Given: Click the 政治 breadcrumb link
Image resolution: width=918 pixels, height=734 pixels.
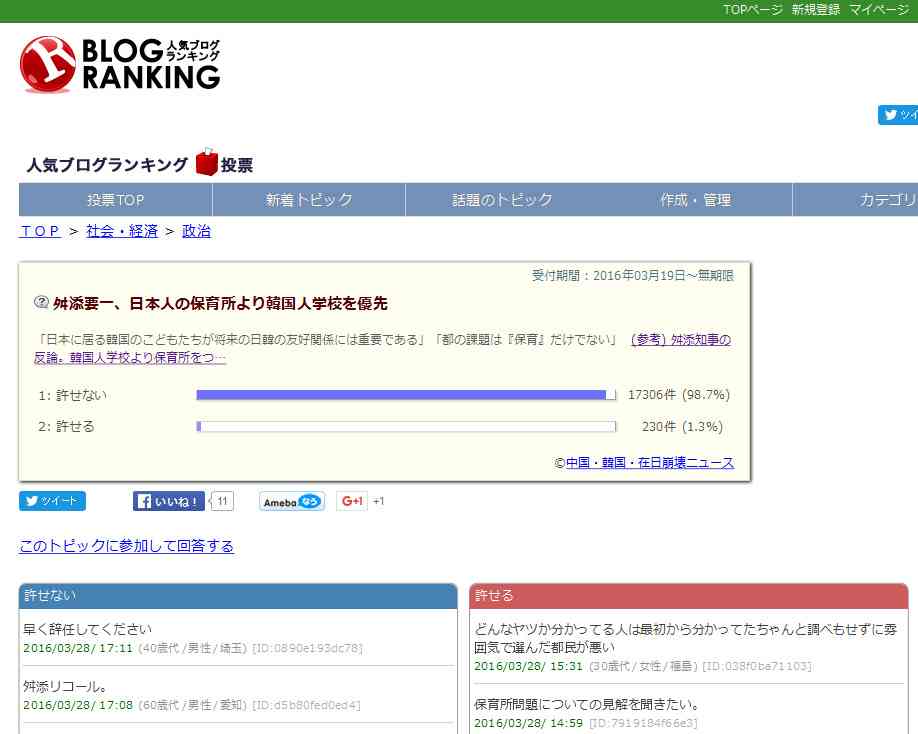Looking at the screenshot, I should pyautogui.click(x=196, y=231).
